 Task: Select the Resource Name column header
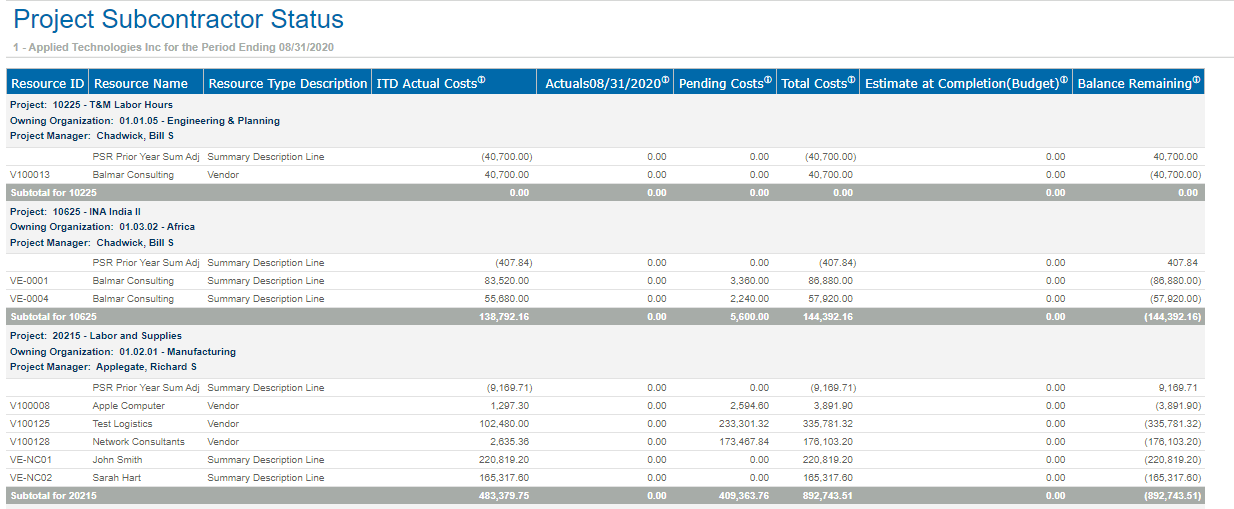click(x=141, y=84)
